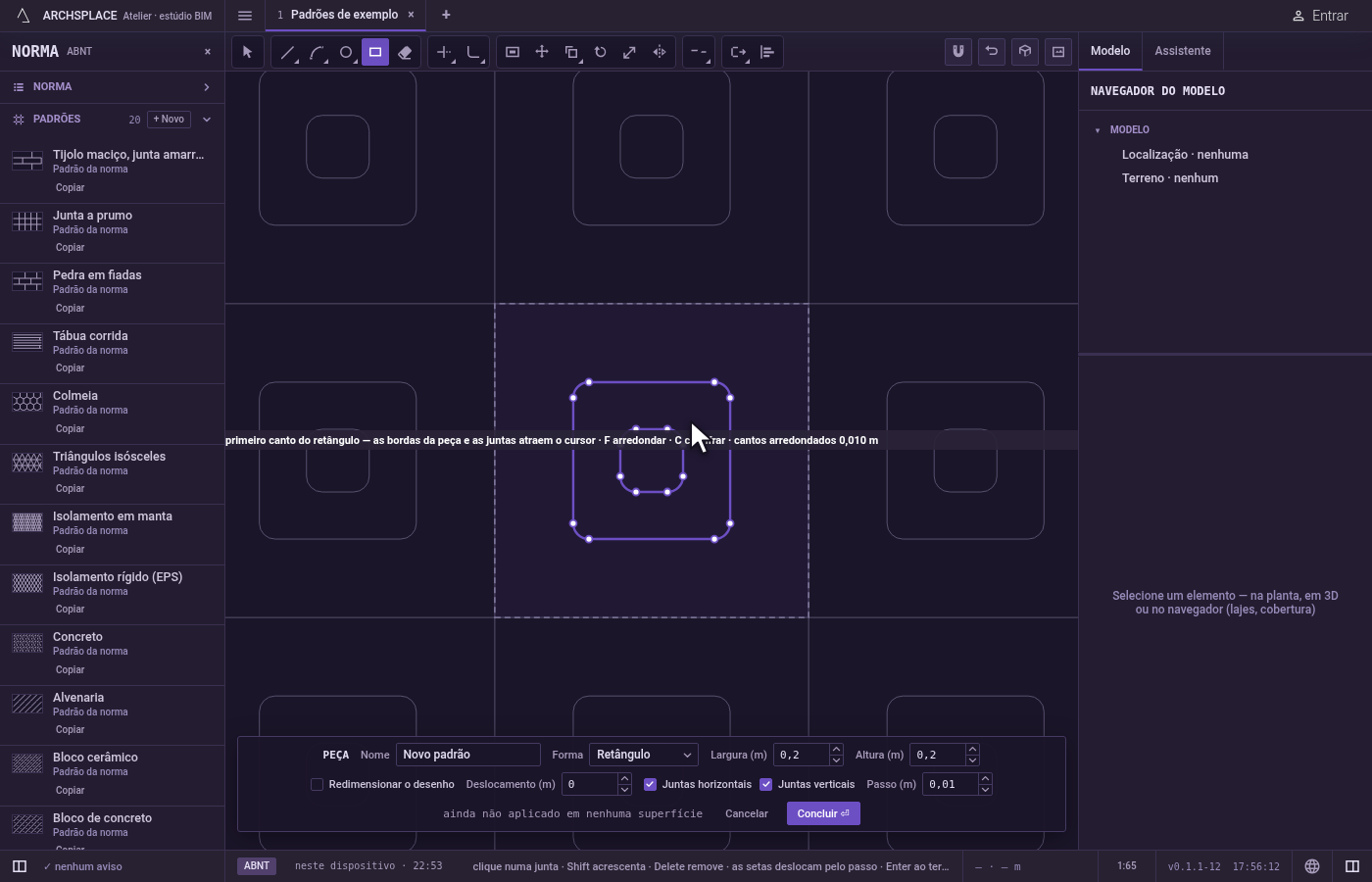Toggle the magnet snapping icon
Image resolution: width=1372 pixels, height=882 pixels.
coord(958,52)
